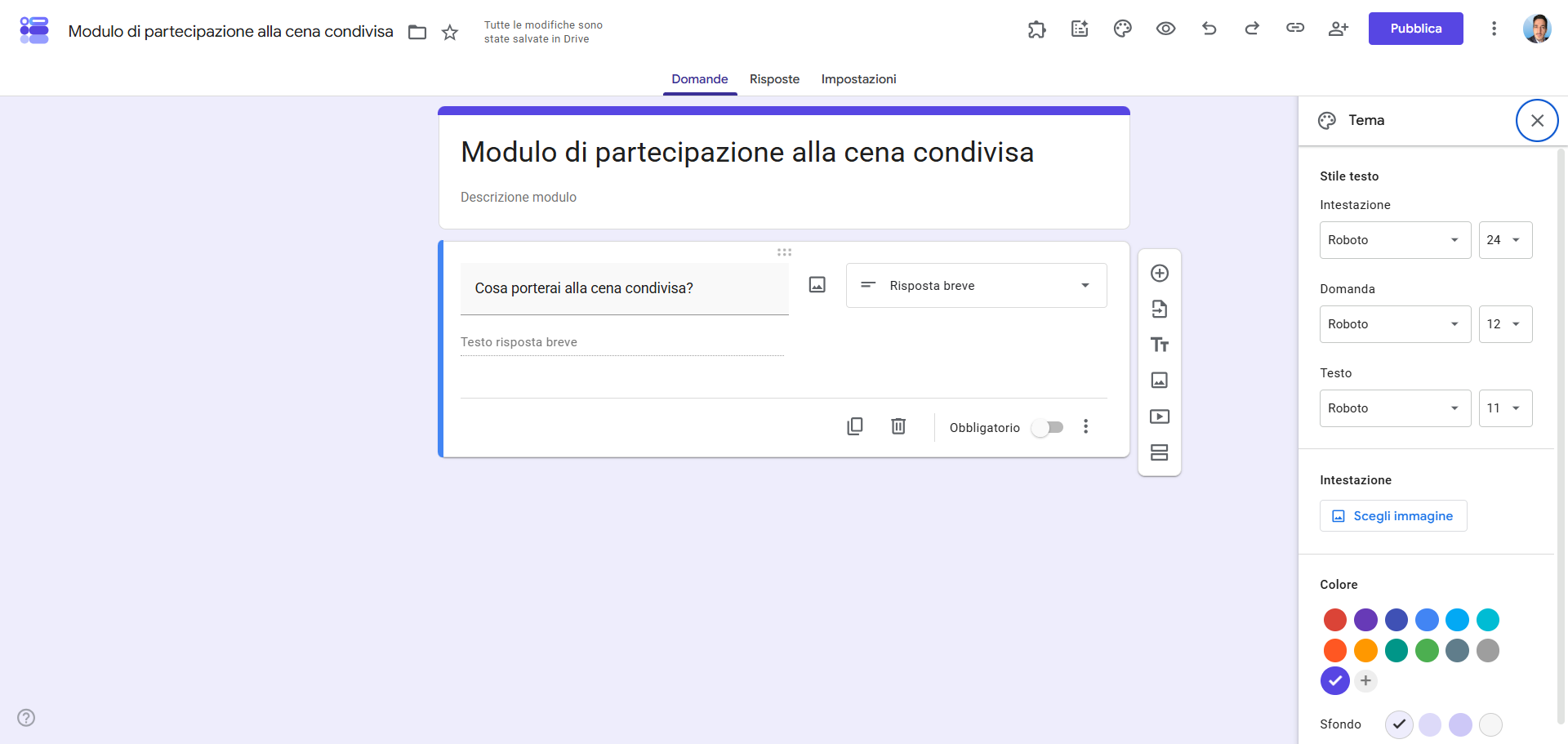The width and height of the screenshot is (1568, 744).
Task: Select the red theme color swatch
Action: click(x=1335, y=620)
